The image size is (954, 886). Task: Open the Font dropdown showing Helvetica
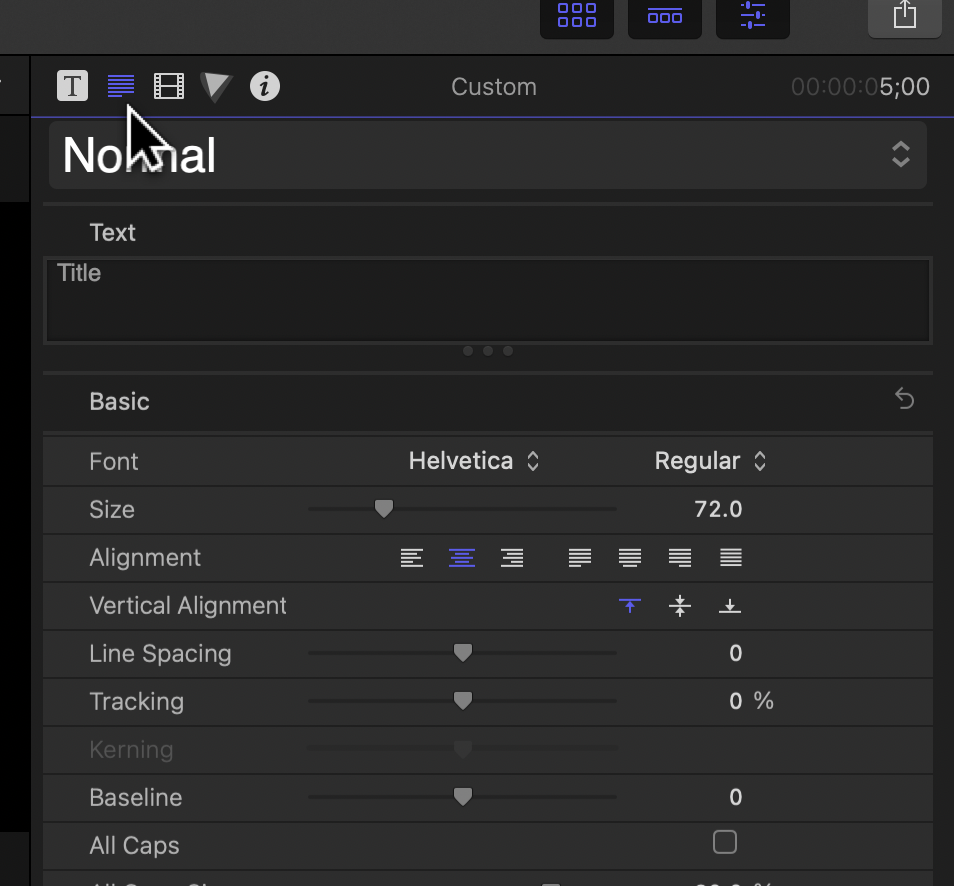[x=474, y=461]
